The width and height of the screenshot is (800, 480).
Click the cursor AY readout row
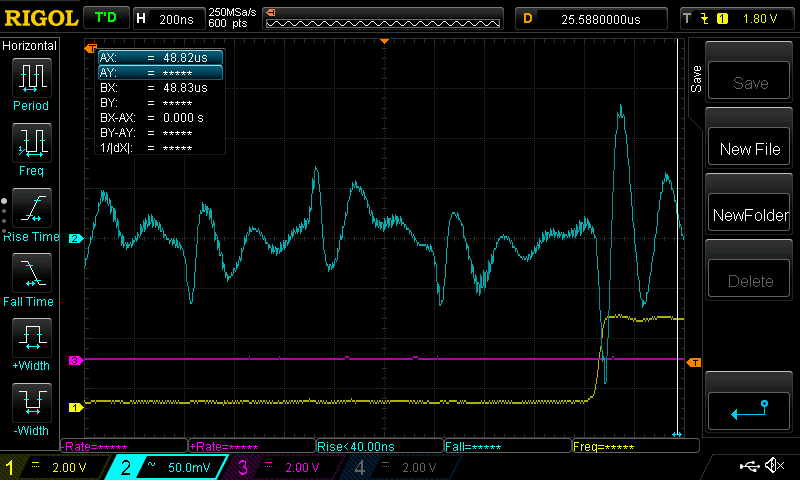160,72
